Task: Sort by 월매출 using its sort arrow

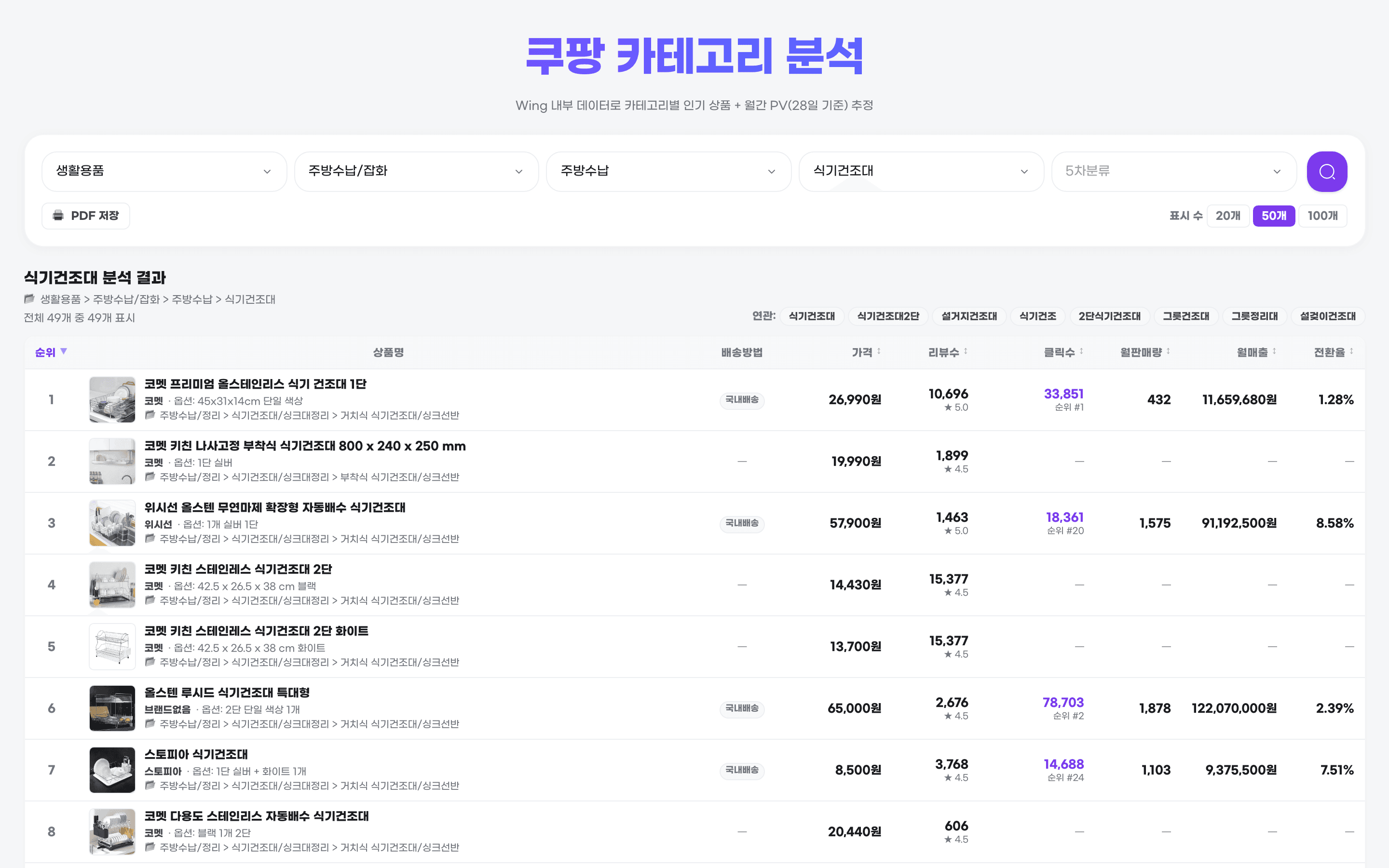Action: coord(1274,352)
